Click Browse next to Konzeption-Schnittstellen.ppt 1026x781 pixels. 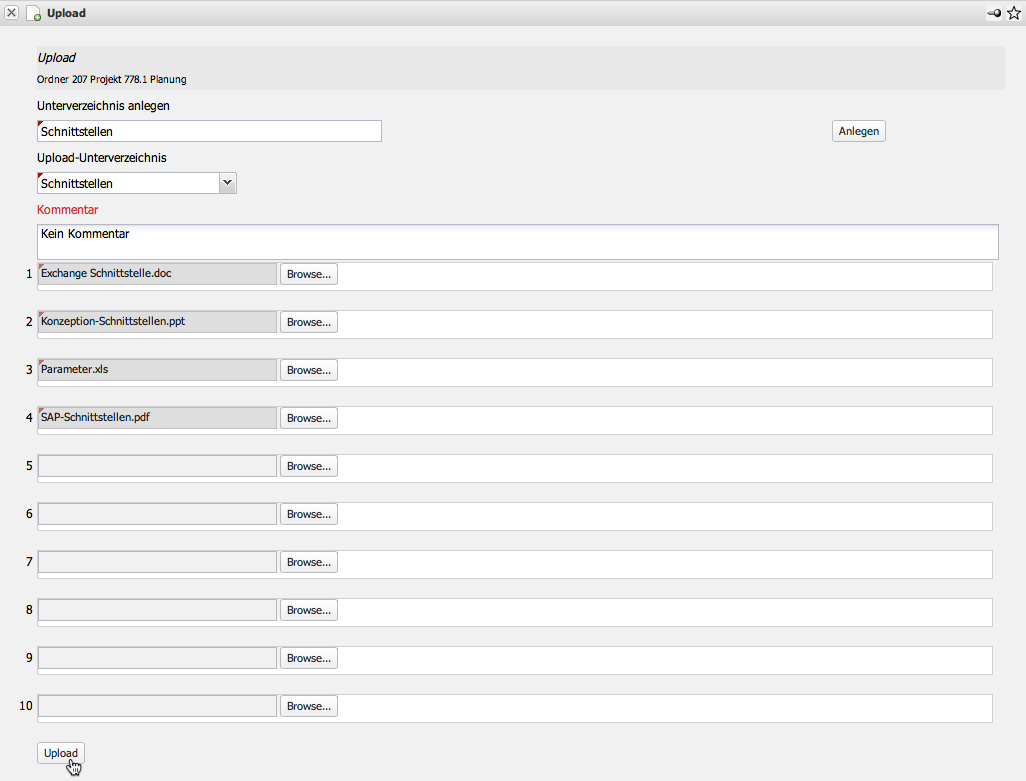point(308,322)
